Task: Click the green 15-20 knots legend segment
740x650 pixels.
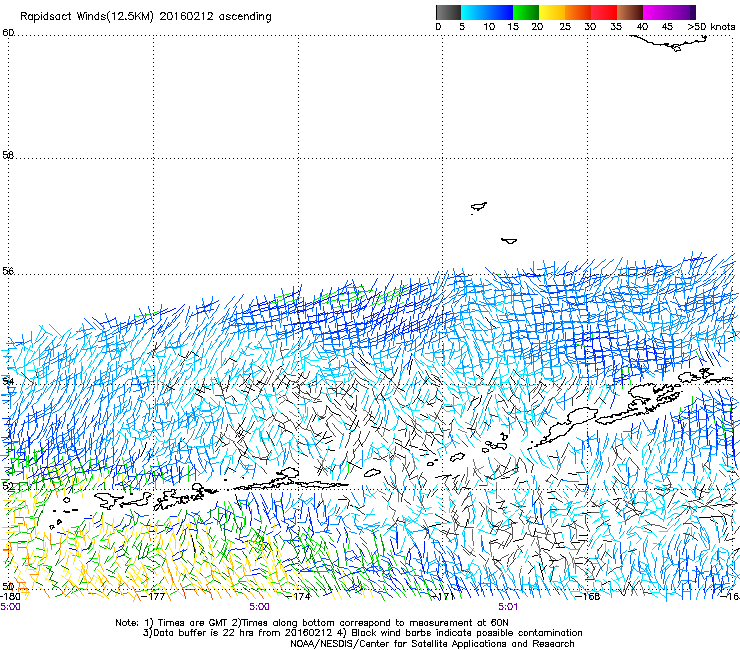Action: tap(526, 12)
